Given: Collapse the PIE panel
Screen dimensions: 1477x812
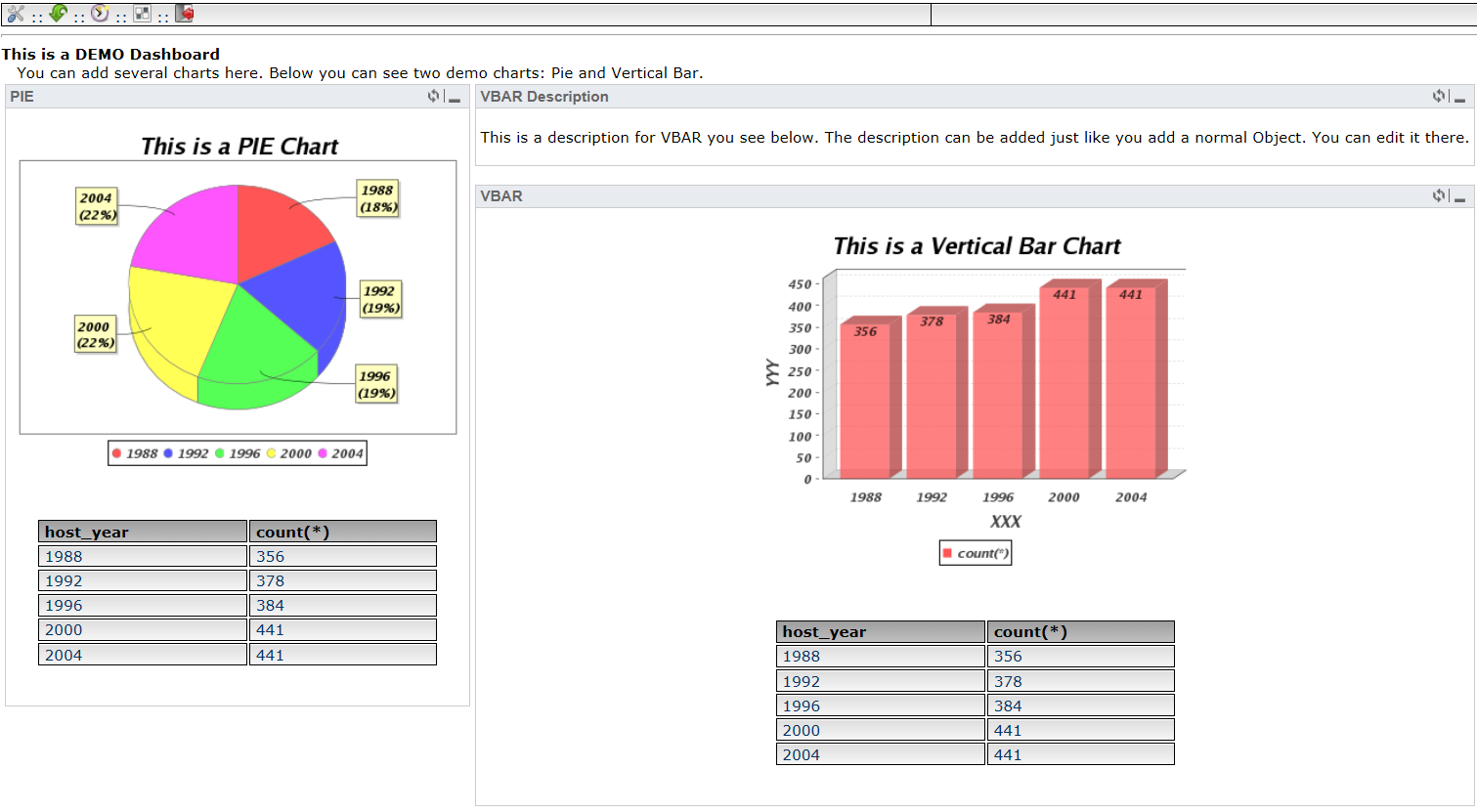Looking at the screenshot, I should point(455,99).
